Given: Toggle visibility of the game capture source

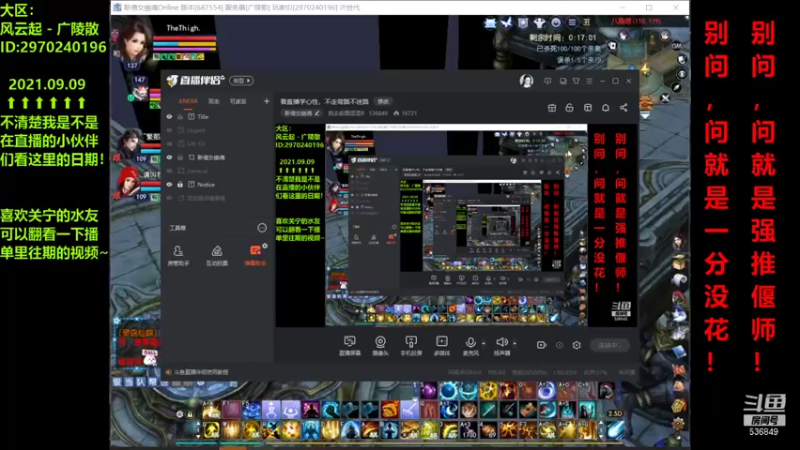Looking at the screenshot, I should coord(169,158).
